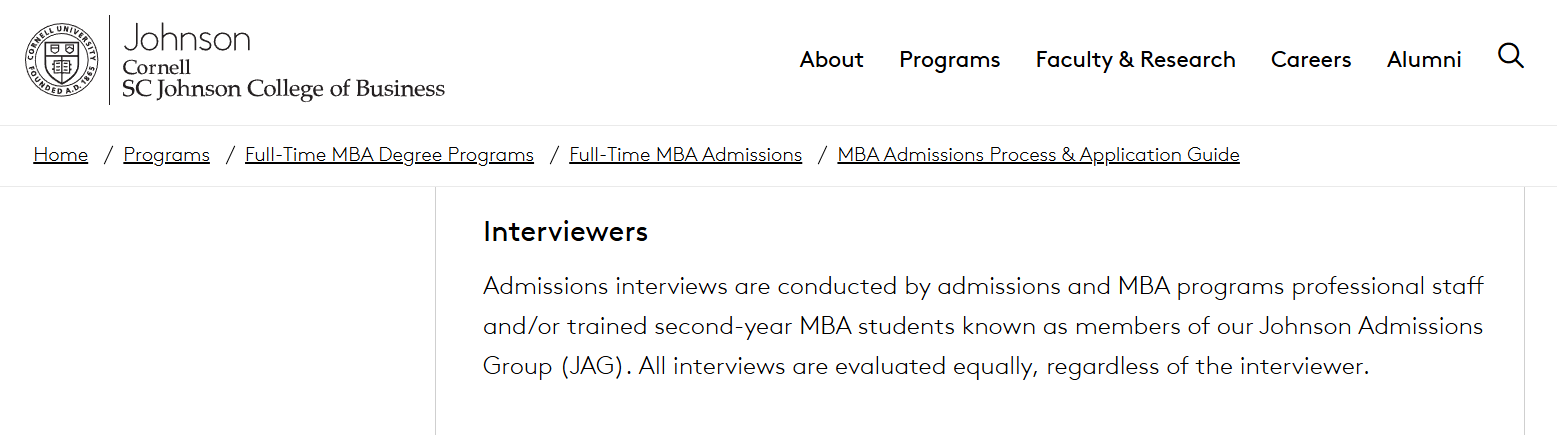
Task: Click the Cornell University seal logo
Action: click(62, 60)
